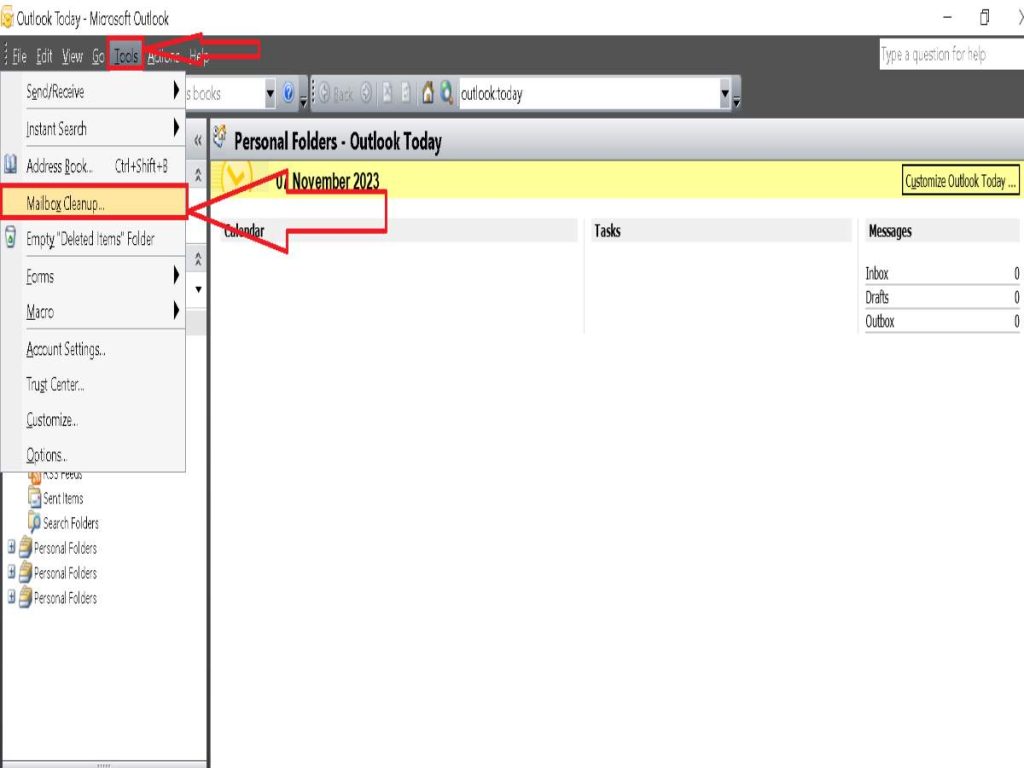Expand the Instant Search submenu

[176, 127]
